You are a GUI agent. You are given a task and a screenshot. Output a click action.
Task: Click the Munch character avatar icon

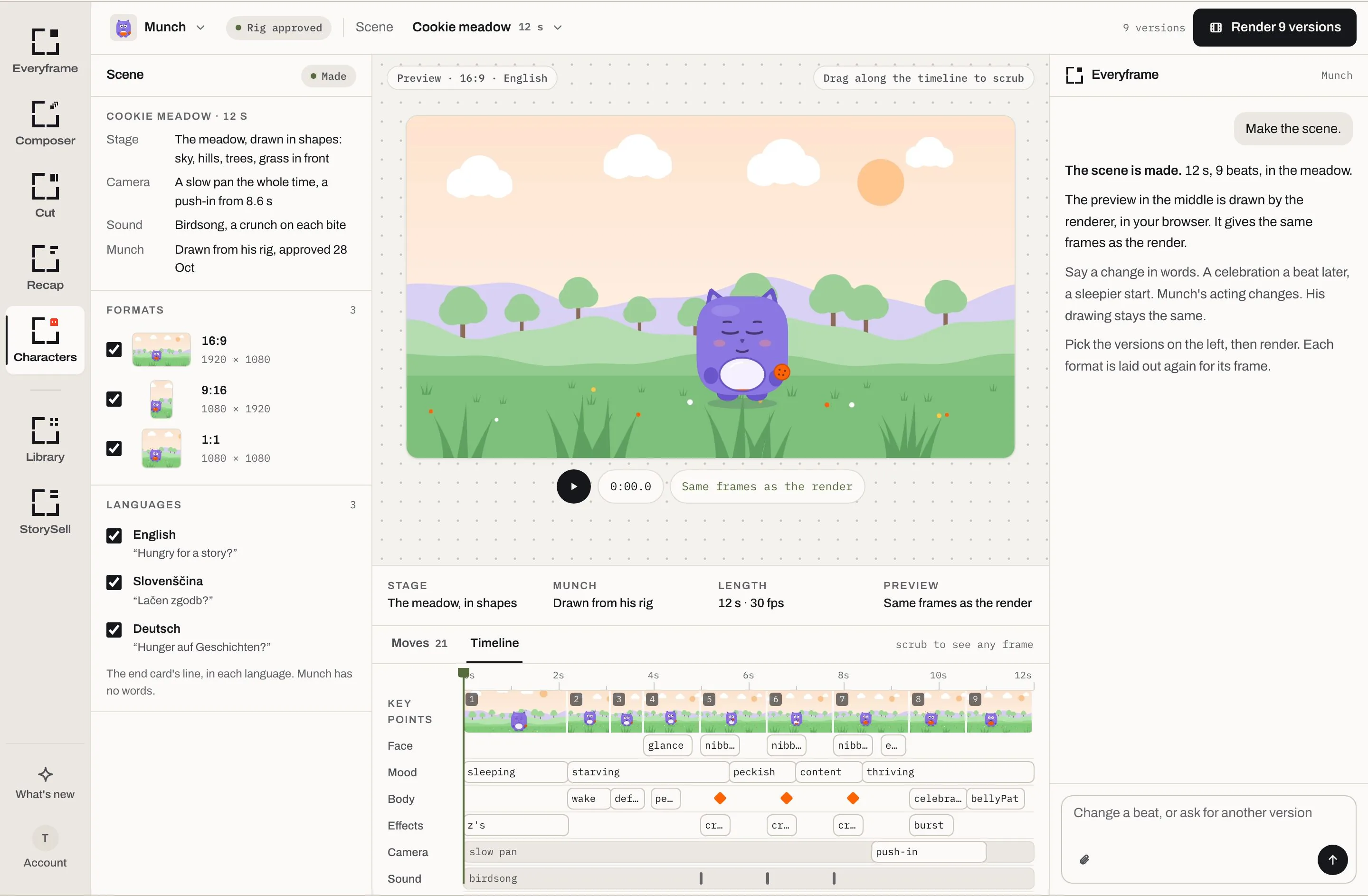pos(123,27)
